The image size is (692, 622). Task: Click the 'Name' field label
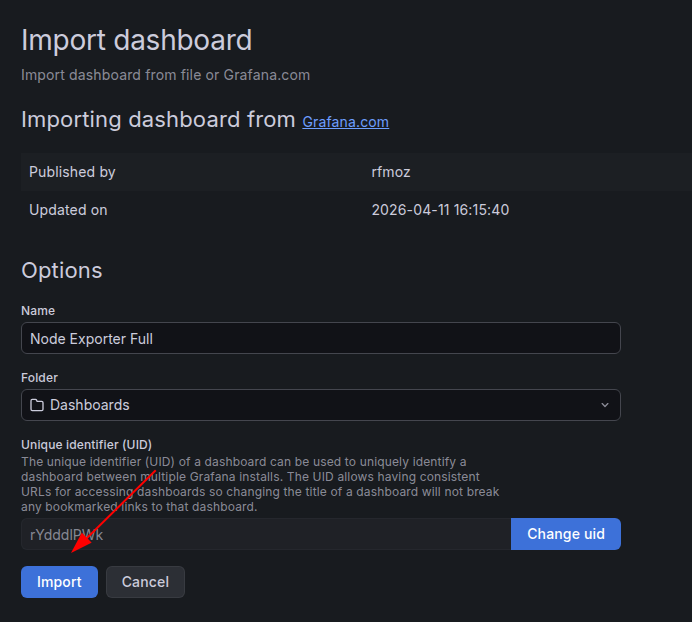38,310
